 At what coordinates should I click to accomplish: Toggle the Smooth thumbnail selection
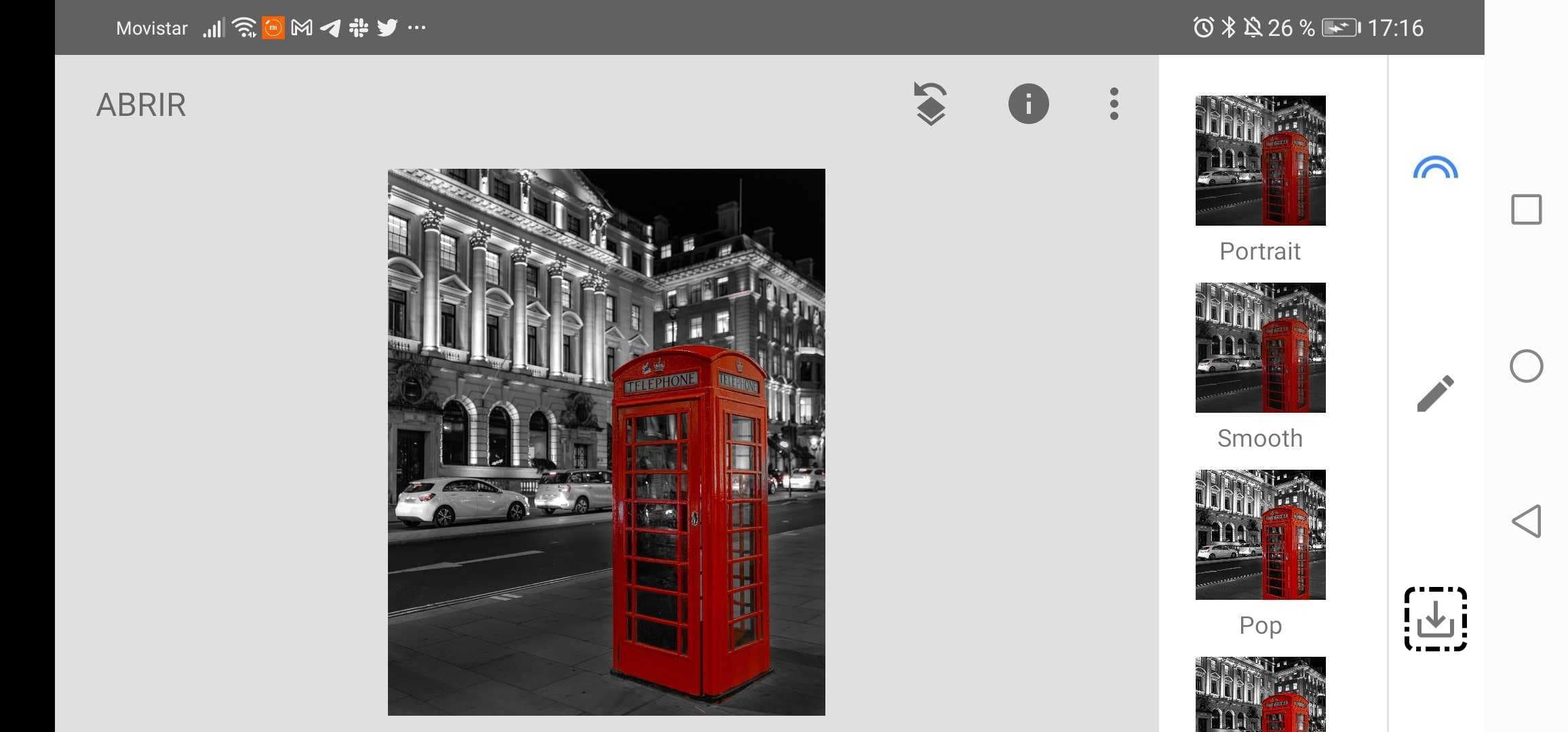(1260, 347)
